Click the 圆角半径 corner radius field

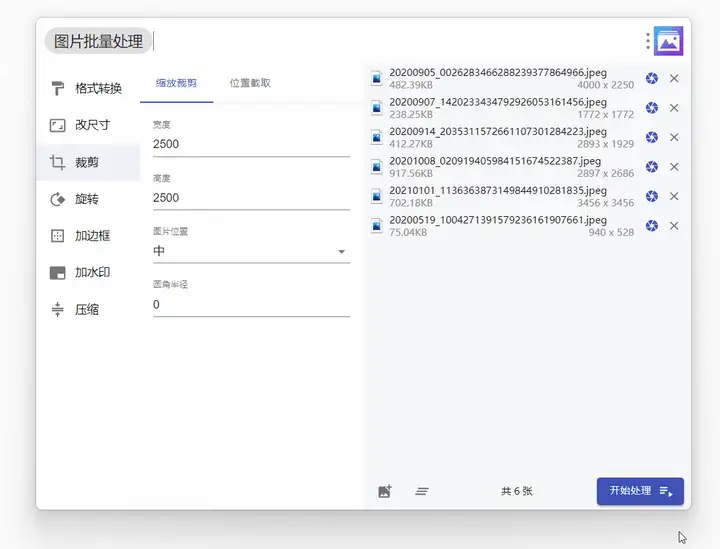[251, 304]
